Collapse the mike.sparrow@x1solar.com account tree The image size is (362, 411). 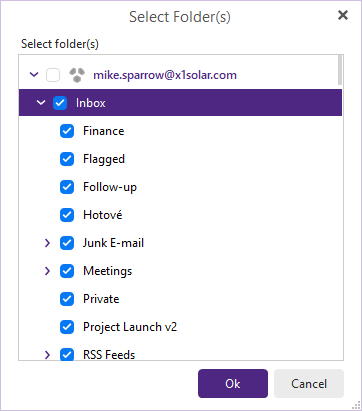click(34, 75)
